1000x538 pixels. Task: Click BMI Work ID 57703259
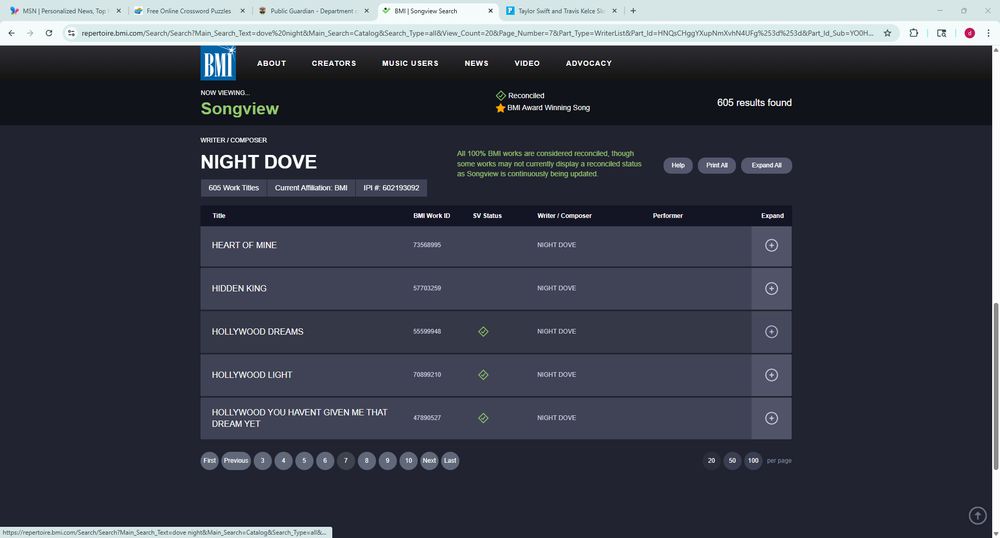click(x=427, y=288)
